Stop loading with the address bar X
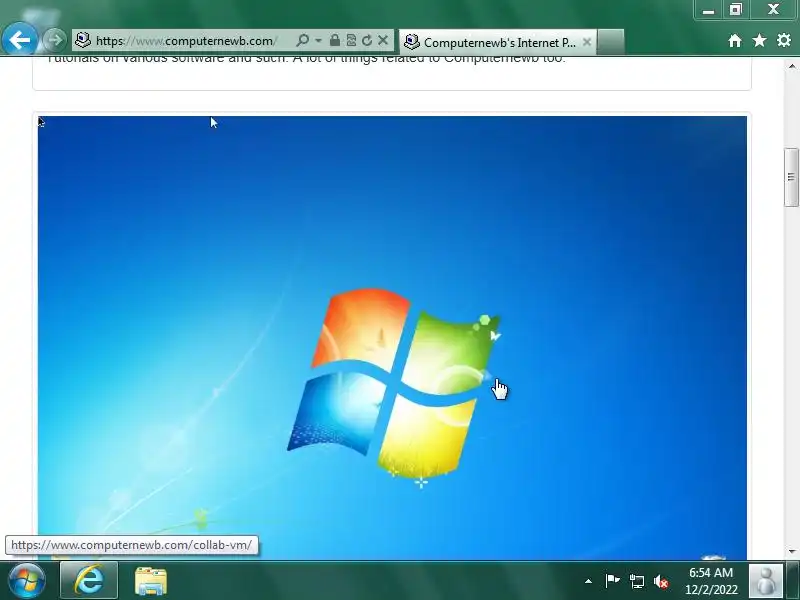This screenshot has width=800, height=600. coord(383,40)
